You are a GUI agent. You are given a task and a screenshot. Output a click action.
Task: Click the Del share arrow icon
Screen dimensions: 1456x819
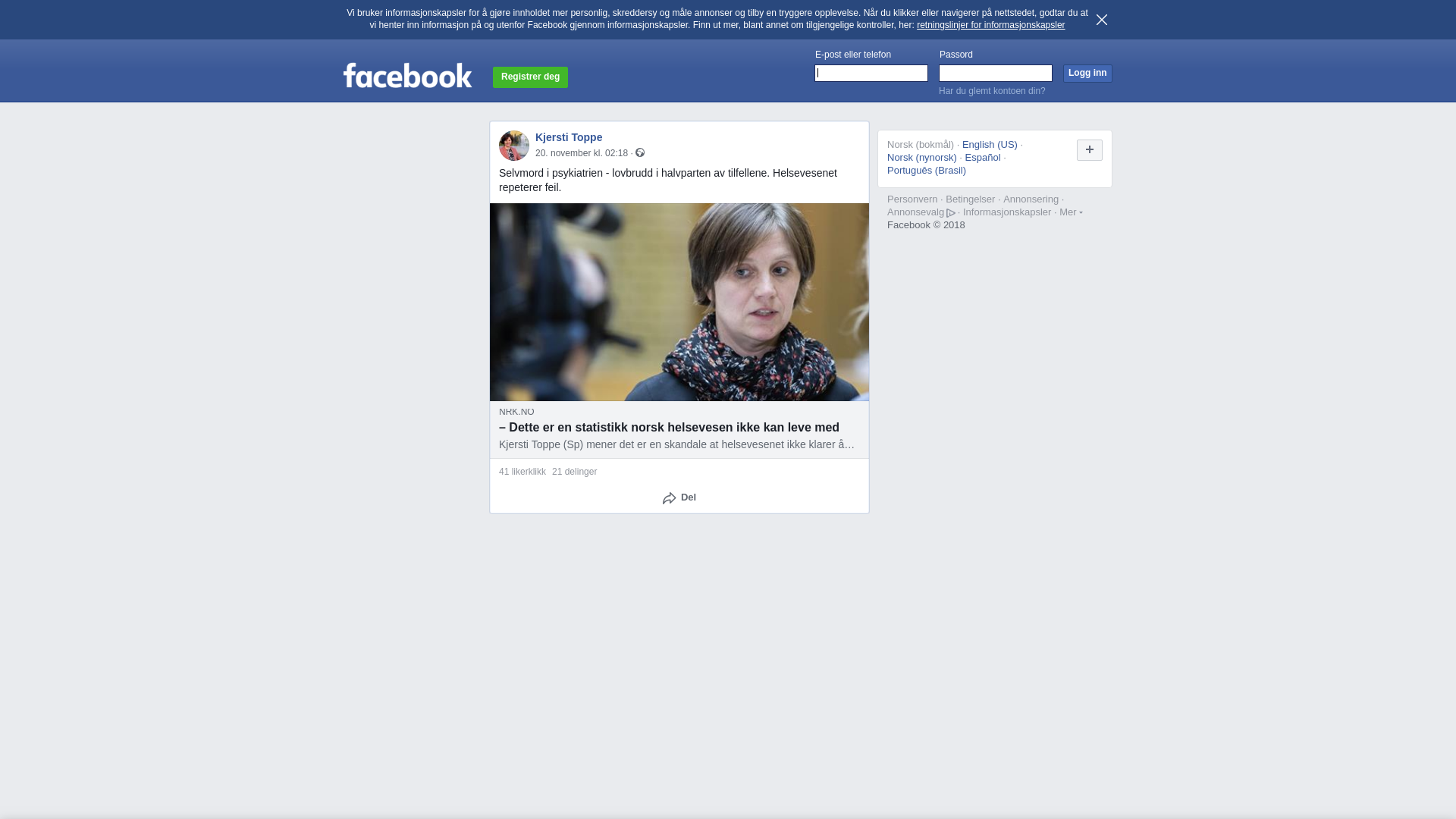(x=669, y=498)
